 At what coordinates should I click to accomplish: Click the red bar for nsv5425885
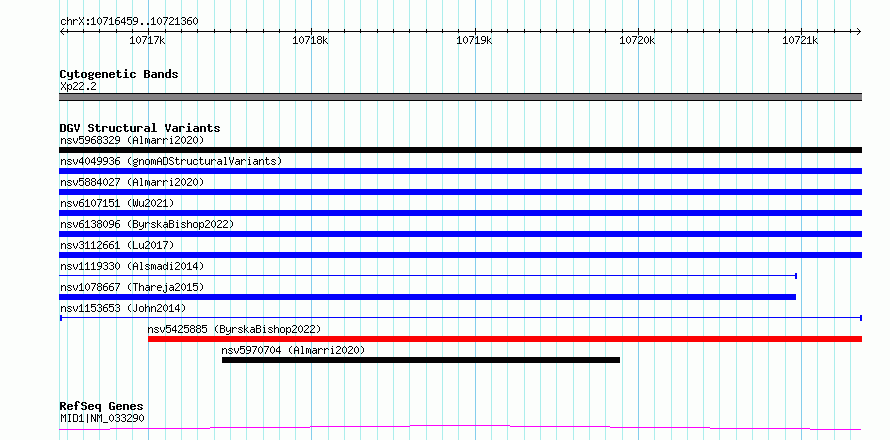[x=505, y=339]
